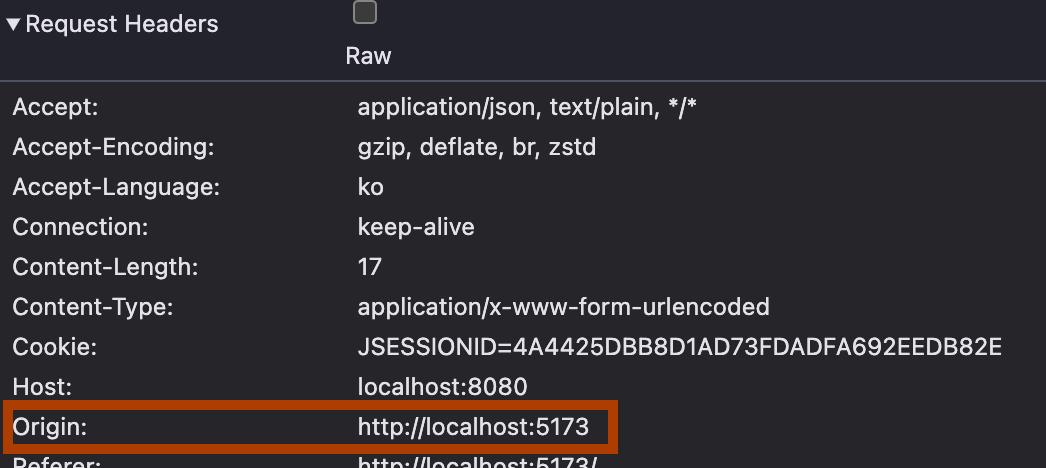Image resolution: width=1046 pixels, height=468 pixels.
Task: Select the x-www-form-urlencoded value
Action: coord(563,307)
